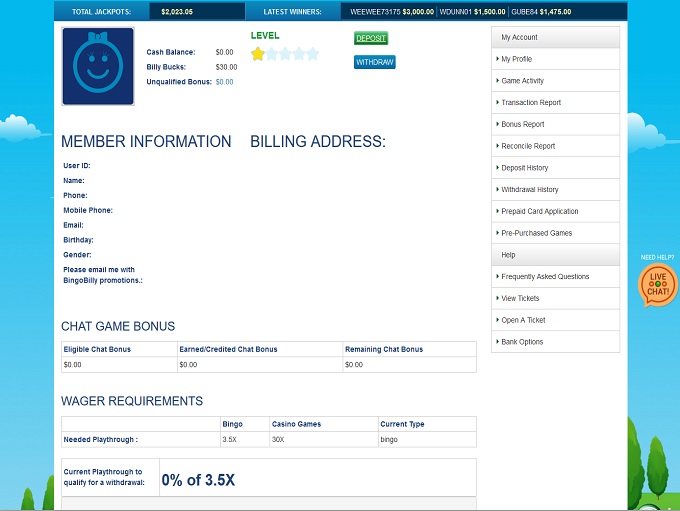Show Deposit History
680x511 pixels.
coord(524,168)
